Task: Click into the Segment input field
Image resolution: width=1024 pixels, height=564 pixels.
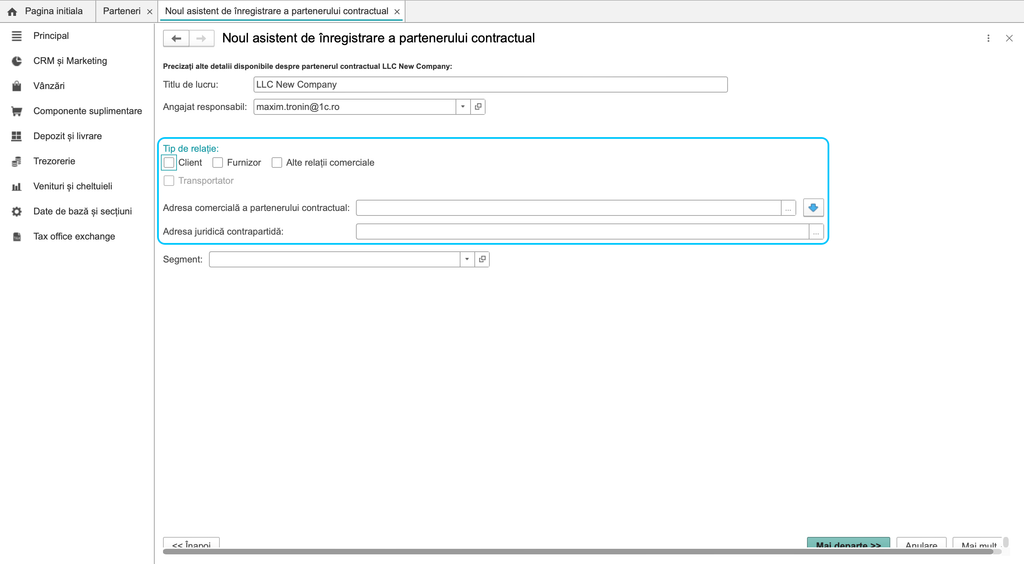Action: [x=334, y=259]
